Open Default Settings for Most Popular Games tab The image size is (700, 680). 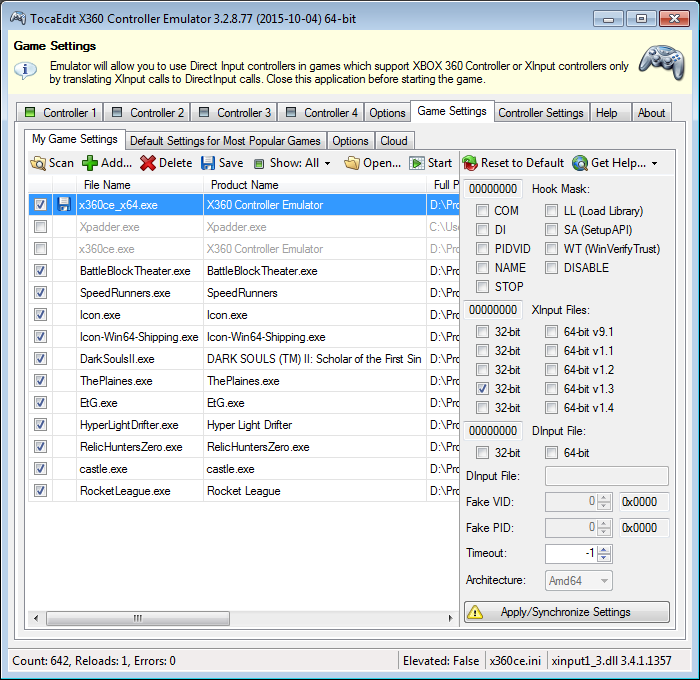(x=225, y=141)
